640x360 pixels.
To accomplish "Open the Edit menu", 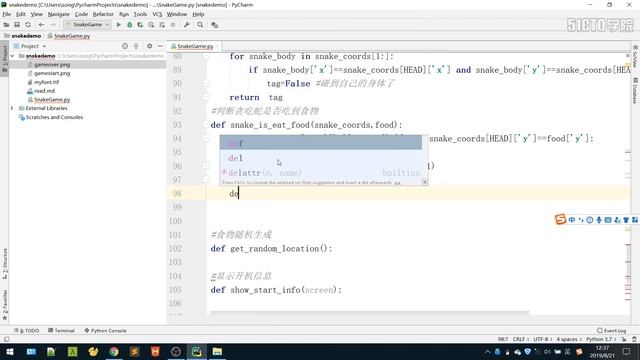I will (x=21, y=14).
